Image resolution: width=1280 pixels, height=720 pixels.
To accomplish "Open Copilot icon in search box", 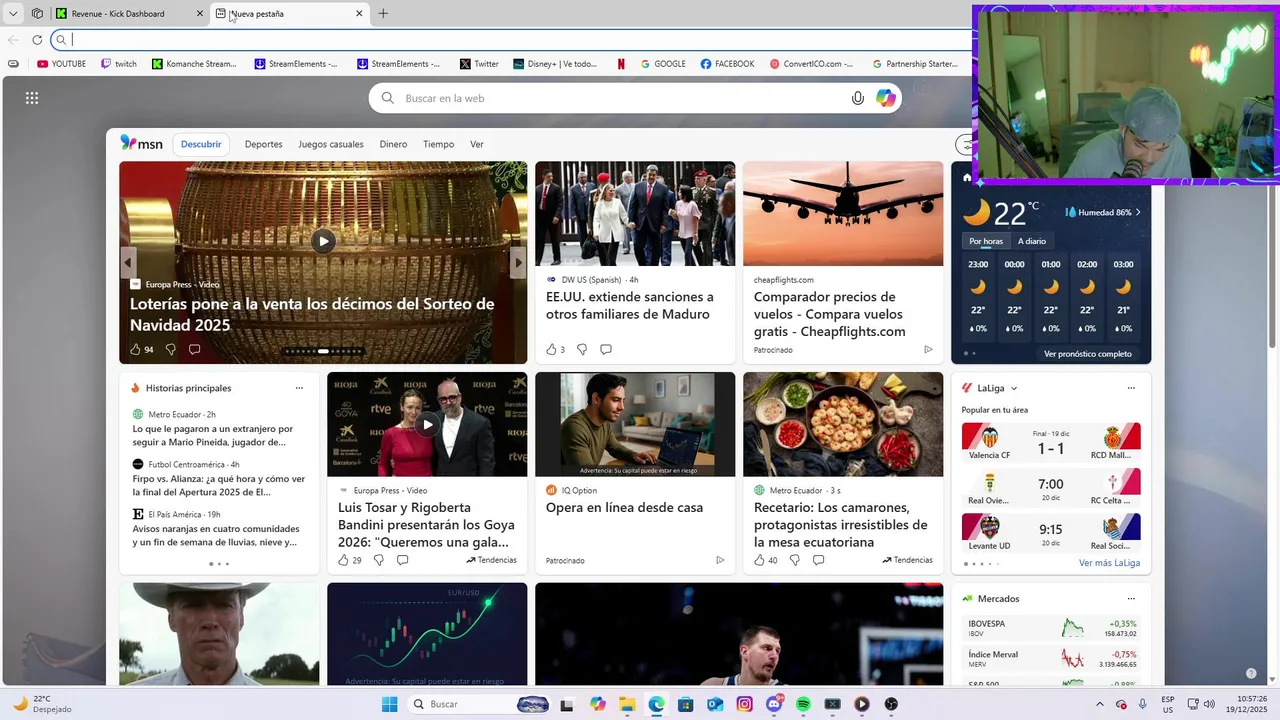I will 886,98.
